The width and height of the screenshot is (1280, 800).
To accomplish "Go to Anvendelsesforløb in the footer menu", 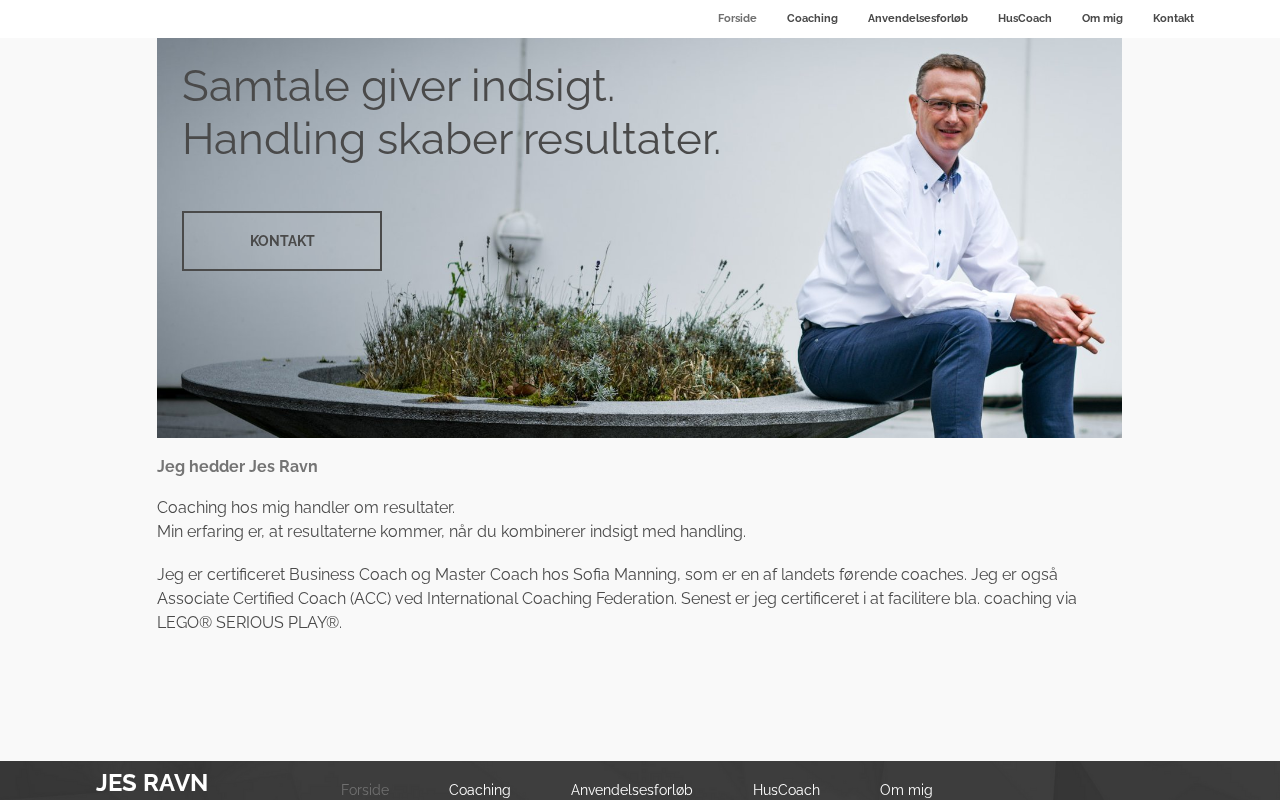I will pyautogui.click(x=632, y=790).
